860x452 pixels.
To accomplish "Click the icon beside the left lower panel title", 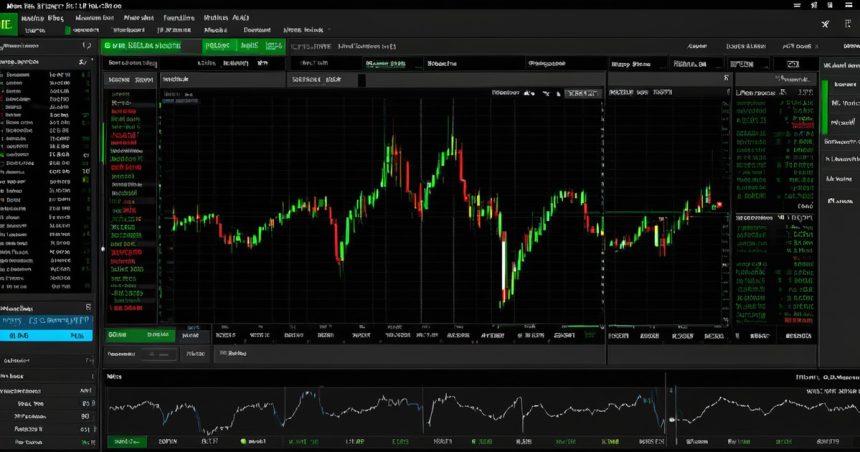I will click(x=88, y=307).
